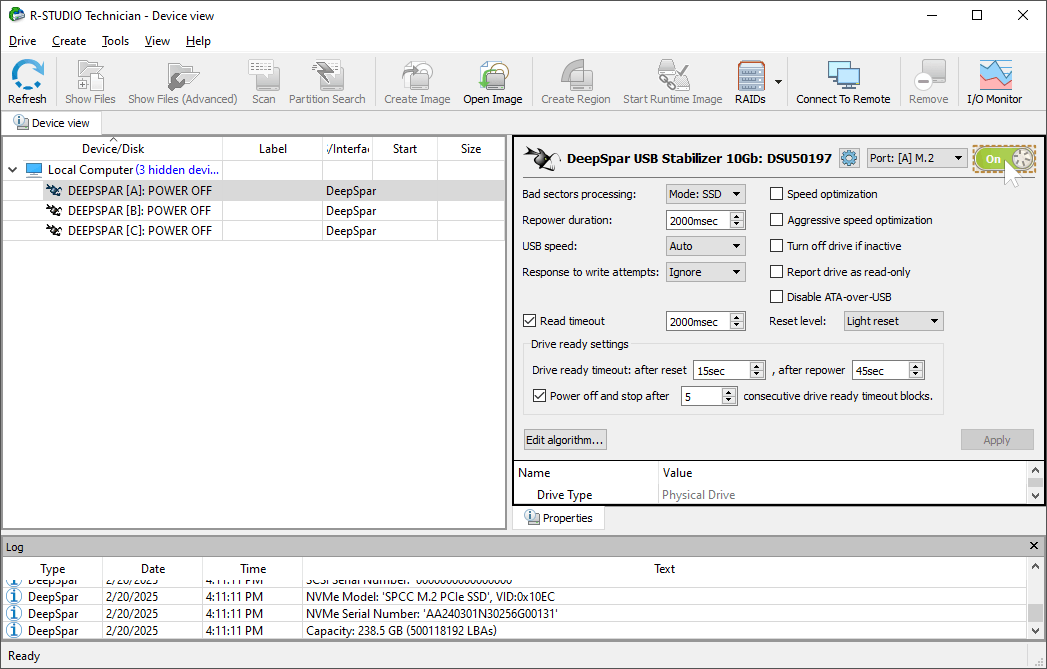
Task: Open Response to write attempts dropdown
Action: pyautogui.click(x=706, y=272)
